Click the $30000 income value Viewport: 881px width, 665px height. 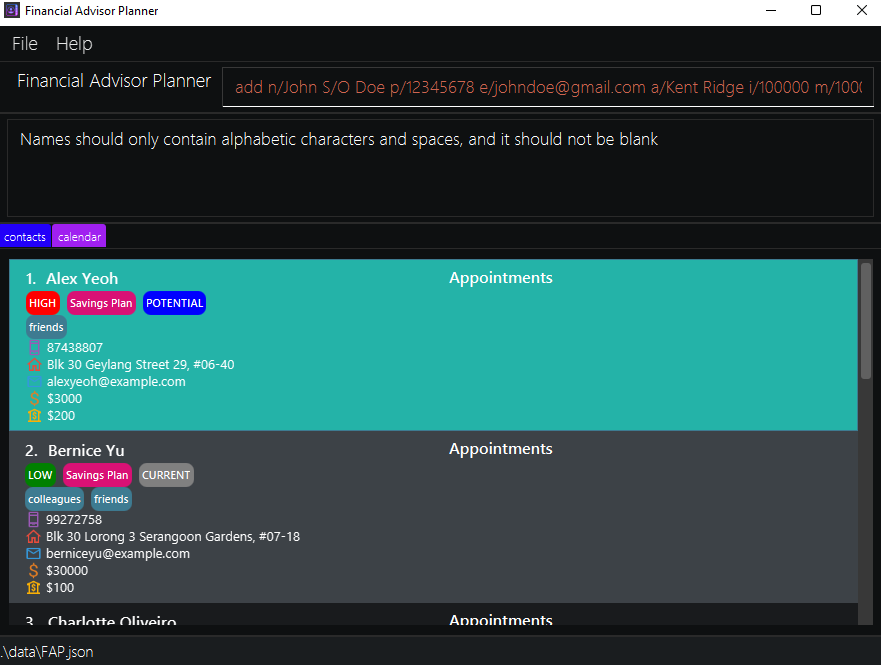point(67,571)
